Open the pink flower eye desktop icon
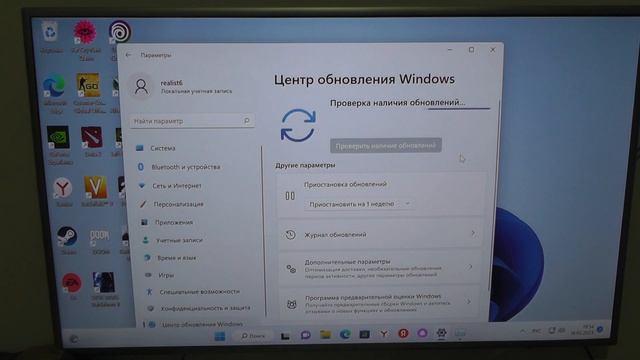640x360 pixels. [85, 32]
